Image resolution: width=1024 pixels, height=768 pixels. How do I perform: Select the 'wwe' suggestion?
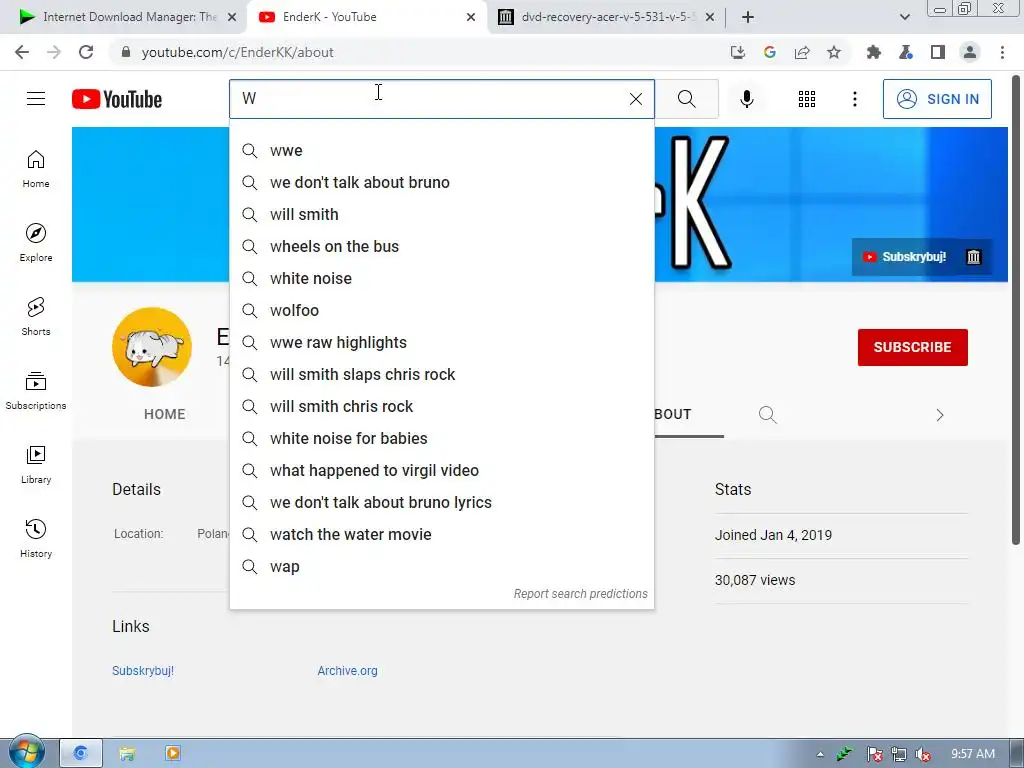441,150
